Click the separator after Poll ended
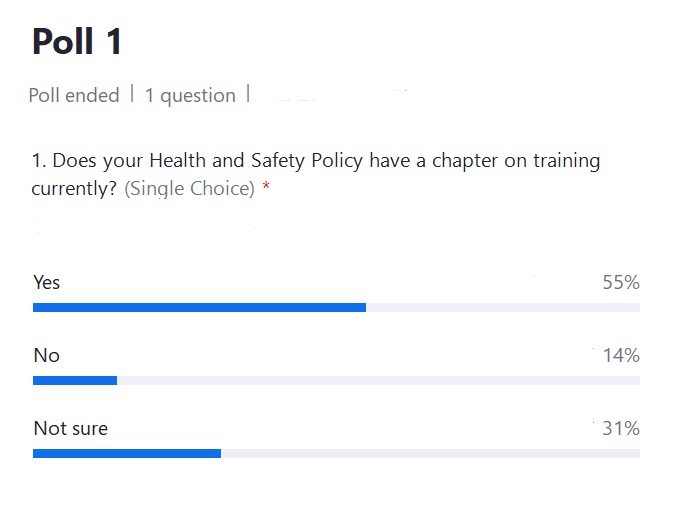Image resolution: width=677 pixels, height=532 pixels. 132,94
